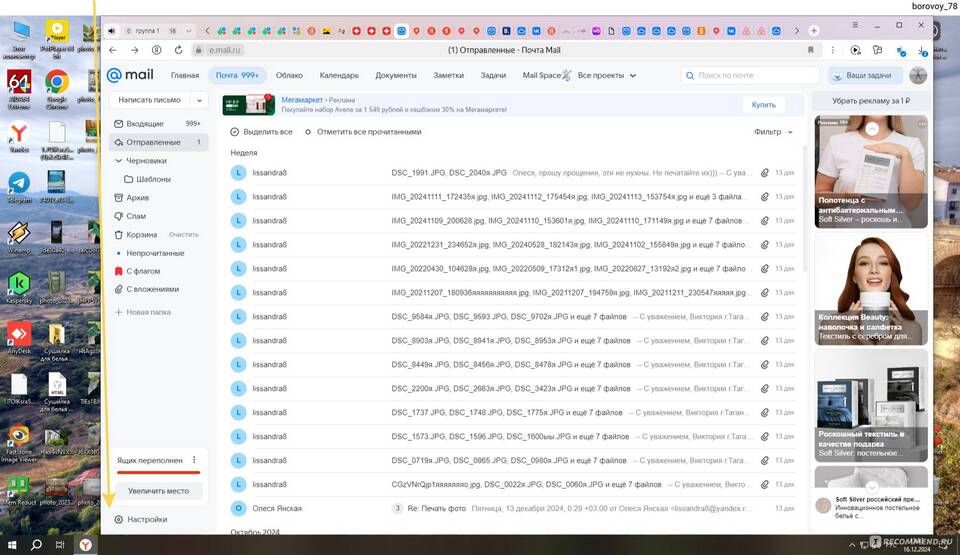Screen dimensions: 960x555
Task: Click the video picture-in-picture toolbar icon
Action: (856, 50)
